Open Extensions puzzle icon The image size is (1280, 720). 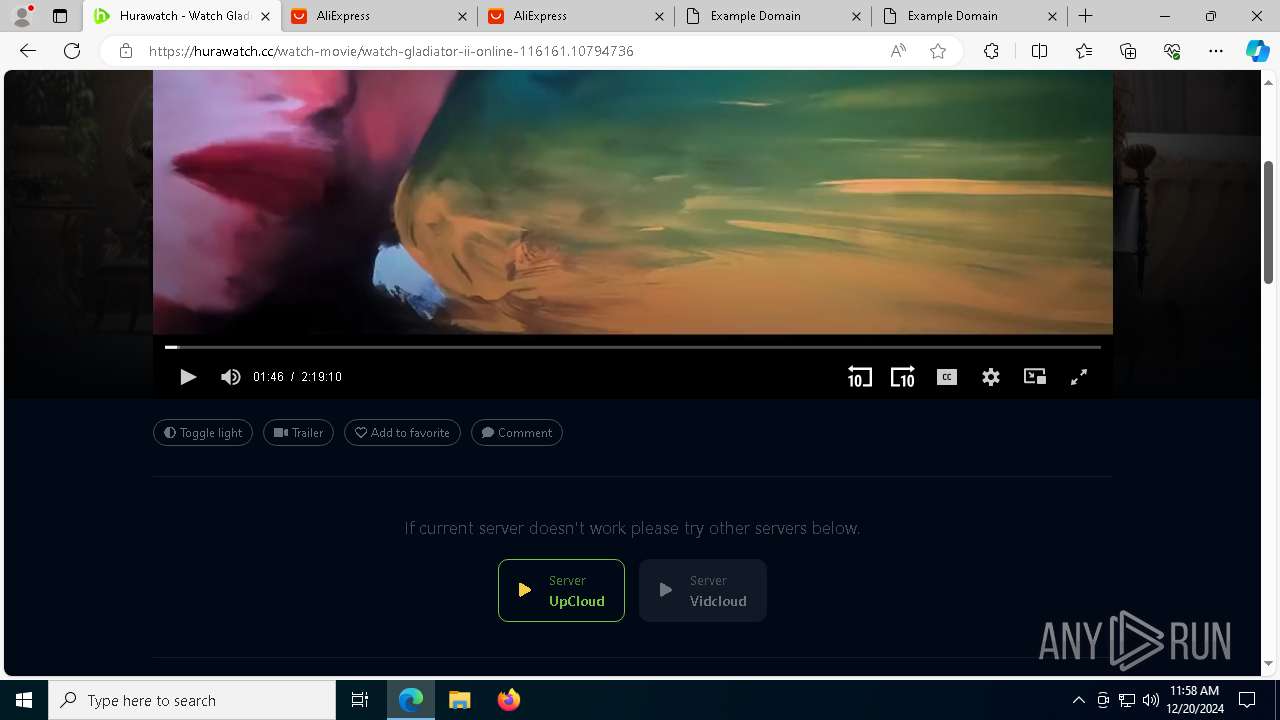click(991, 51)
